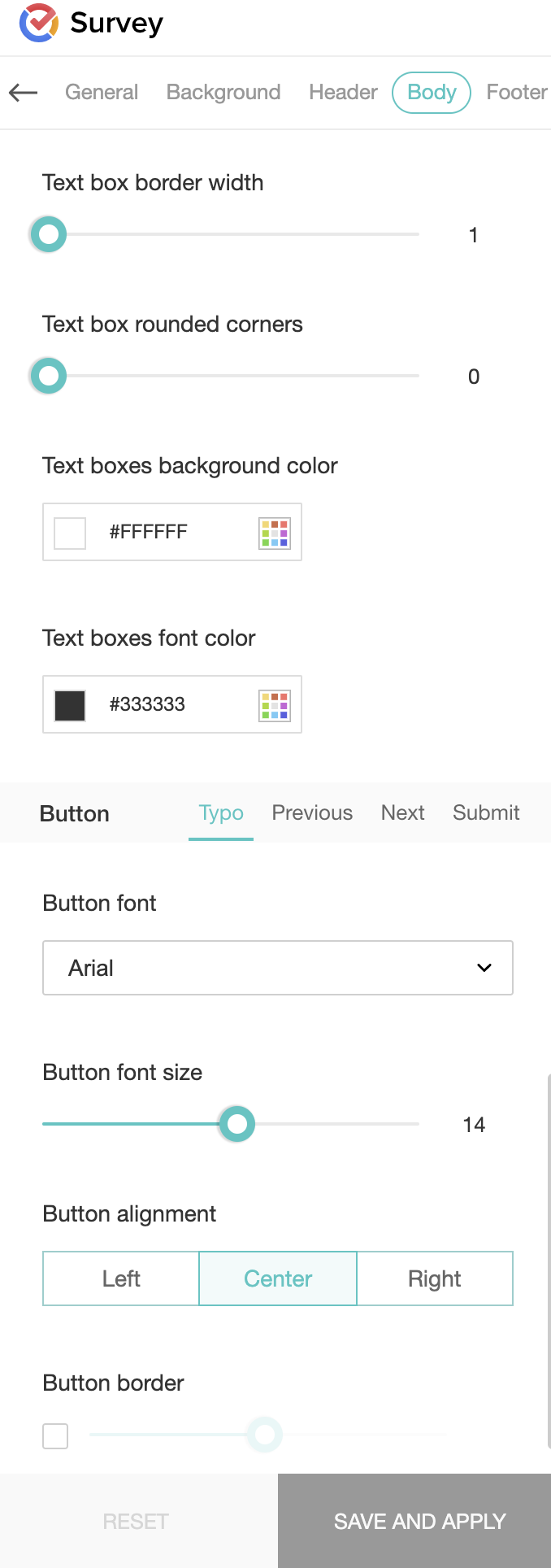The width and height of the screenshot is (551, 1568).
Task: Click the Button font dropdown chevron
Action: 484,968
